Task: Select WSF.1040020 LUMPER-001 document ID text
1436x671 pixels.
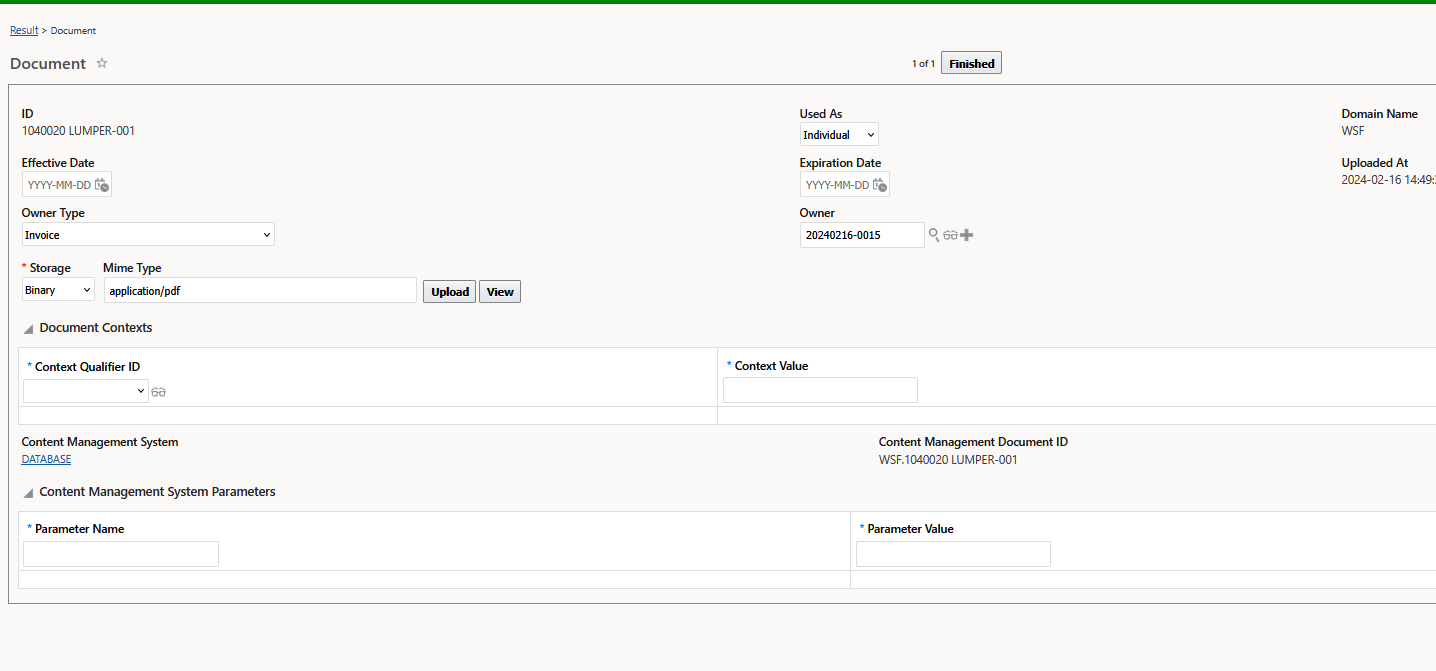Action: point(948,460)
